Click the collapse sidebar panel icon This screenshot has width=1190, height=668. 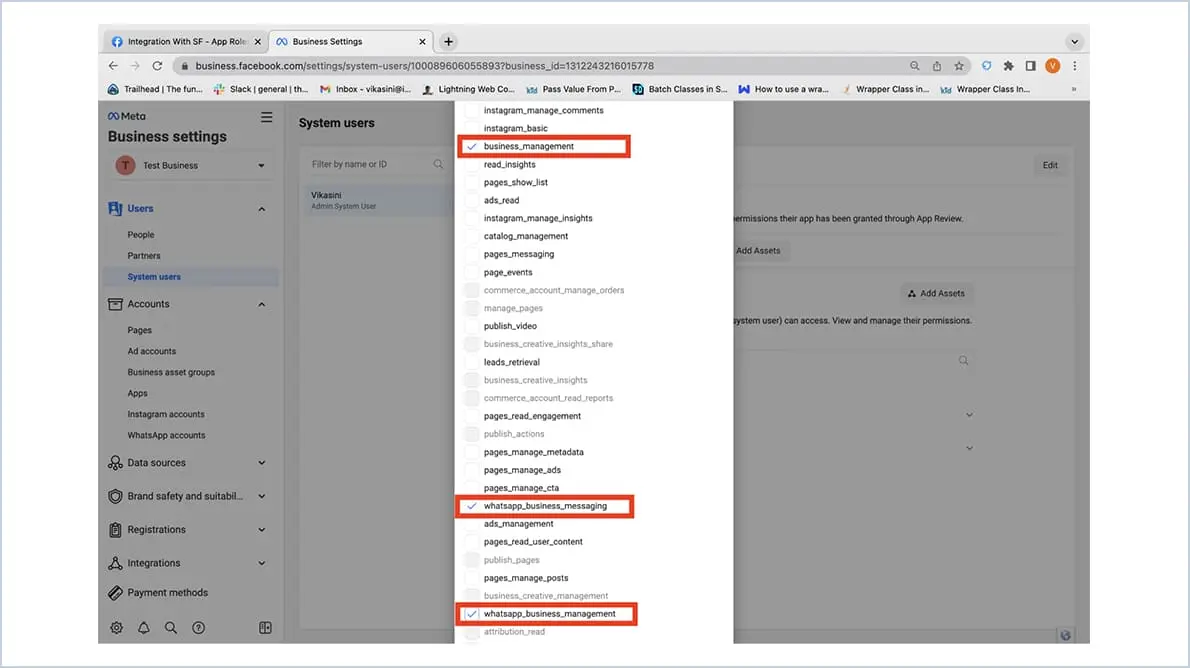pyautogui.click(x=265, y=628)
